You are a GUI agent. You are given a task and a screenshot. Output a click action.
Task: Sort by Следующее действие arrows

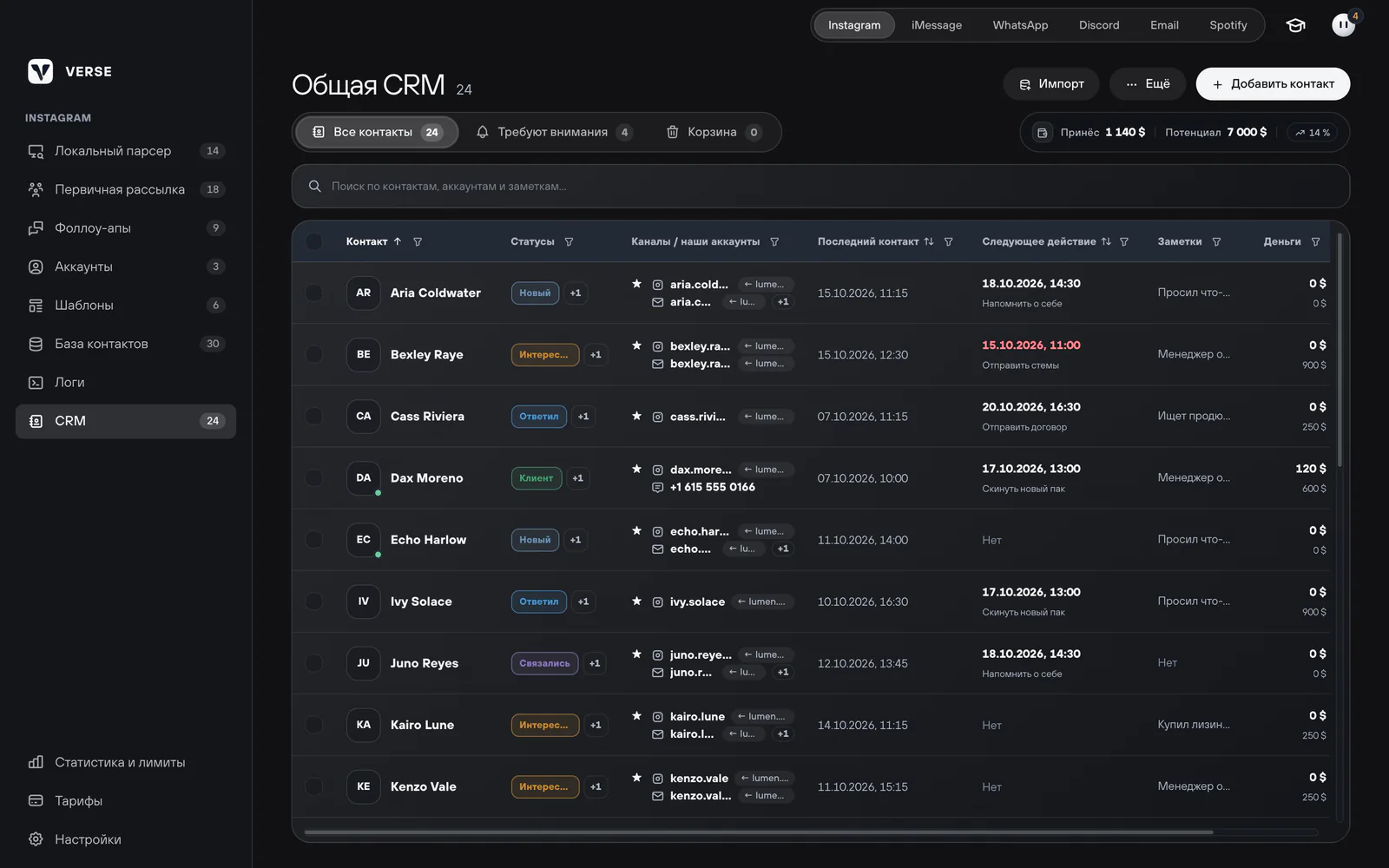pyautogui.click(x=1106, y=242)
